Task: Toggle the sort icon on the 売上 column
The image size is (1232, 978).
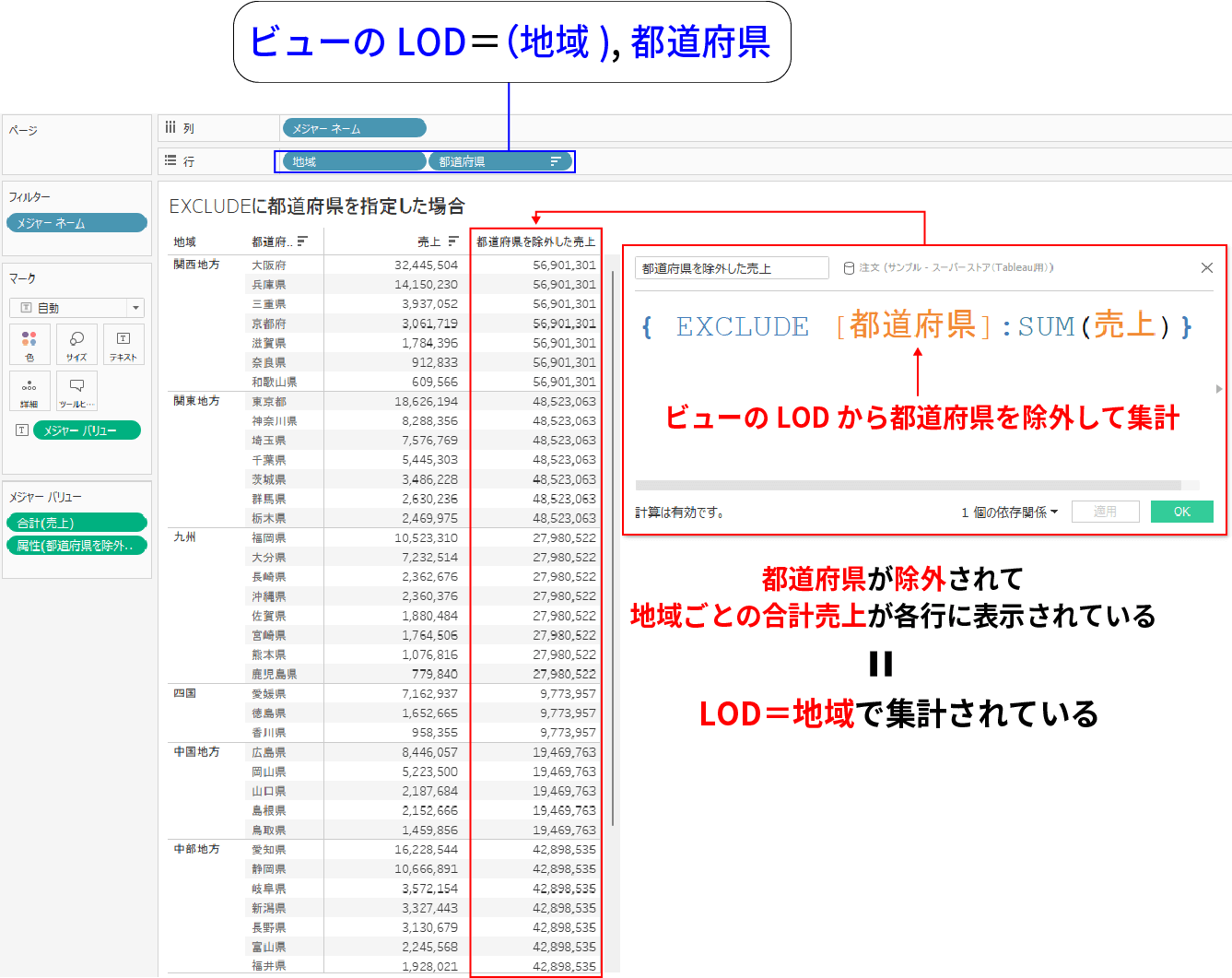Action: point(452,241)
